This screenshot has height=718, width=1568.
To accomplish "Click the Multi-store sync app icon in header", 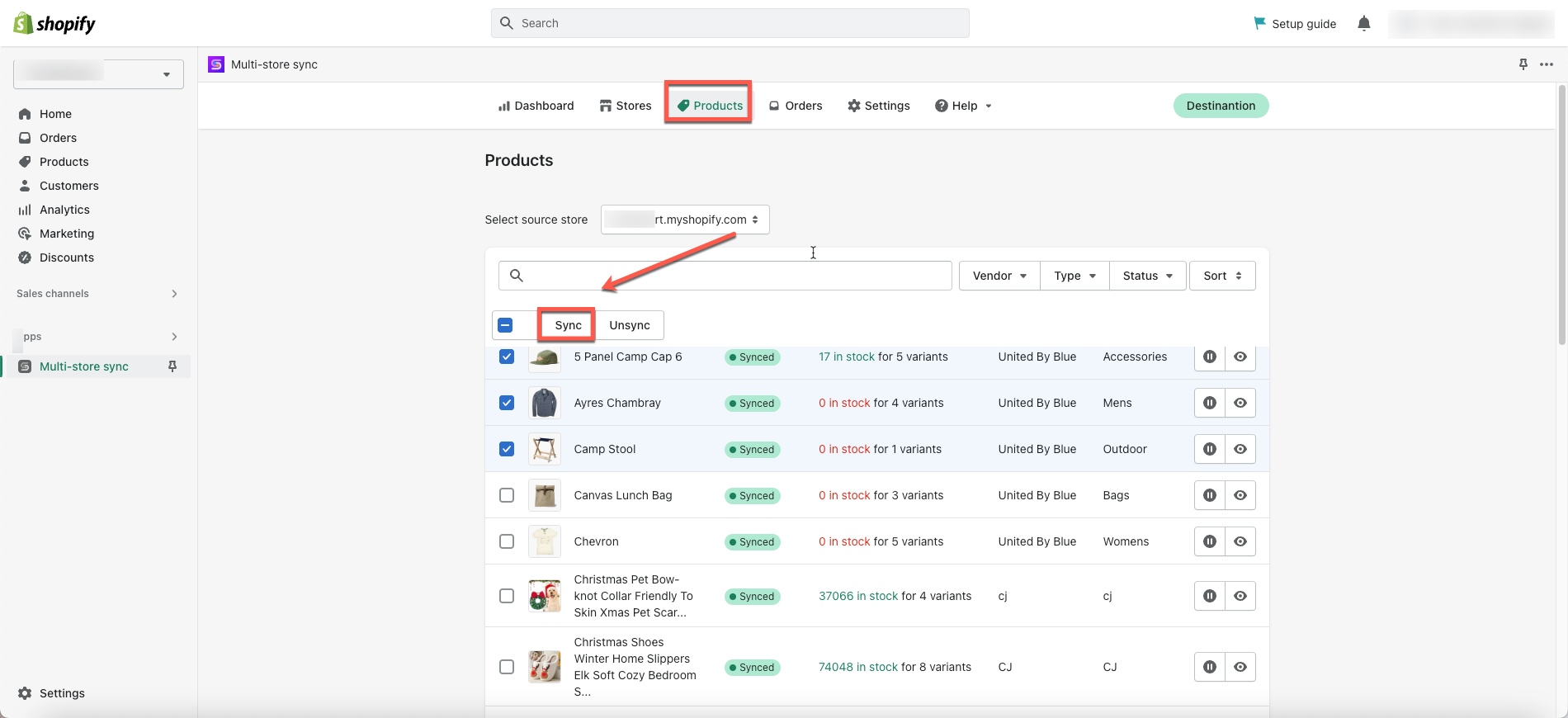I will 216,64.
